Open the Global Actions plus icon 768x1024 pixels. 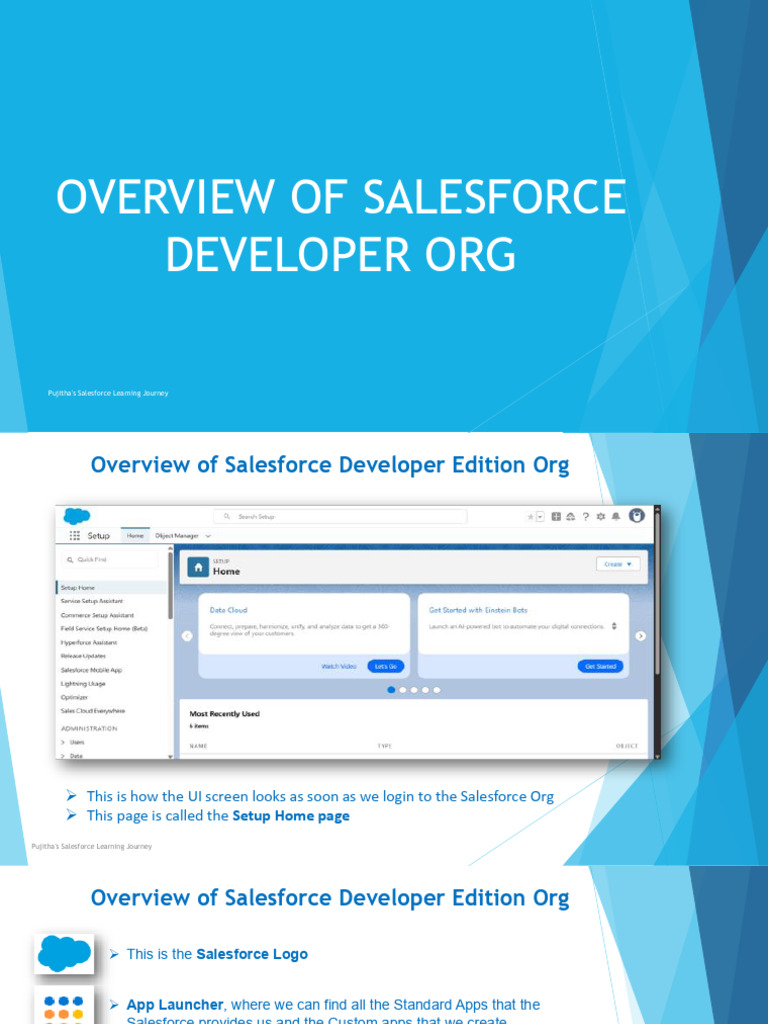[556, 517]
